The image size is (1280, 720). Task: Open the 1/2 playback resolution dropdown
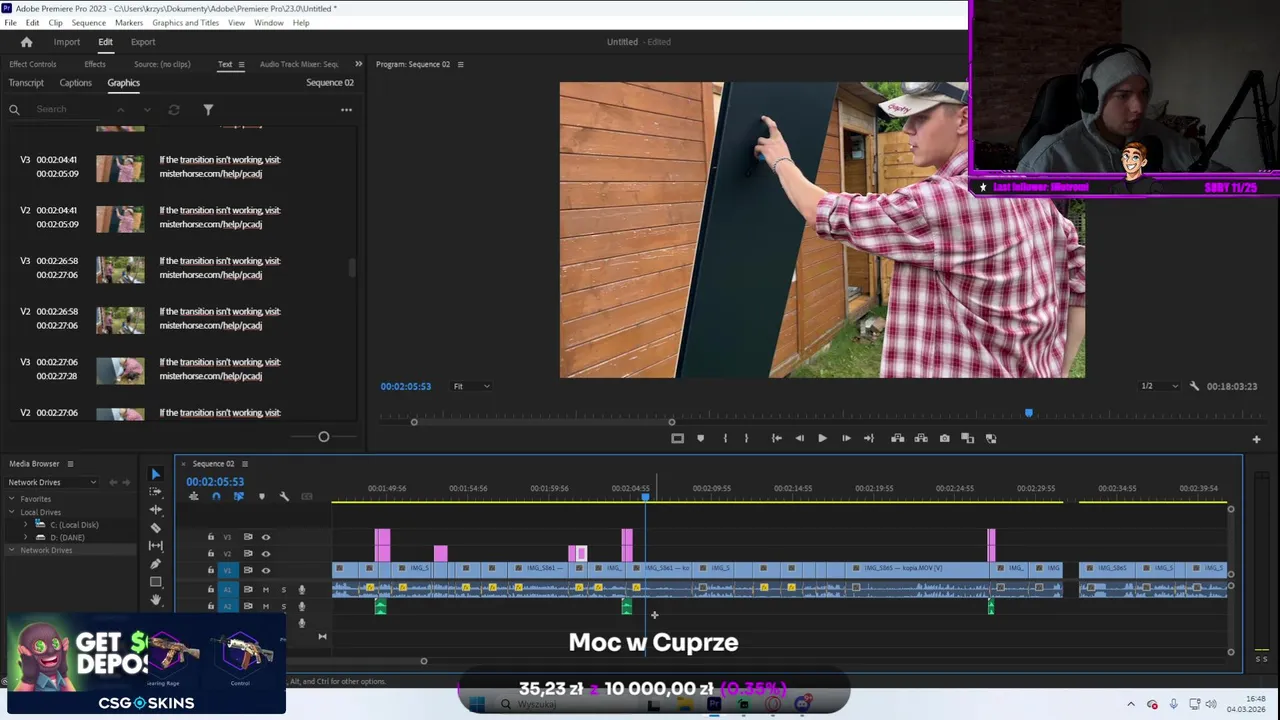pyautogui.click(x=1160, y=386)
